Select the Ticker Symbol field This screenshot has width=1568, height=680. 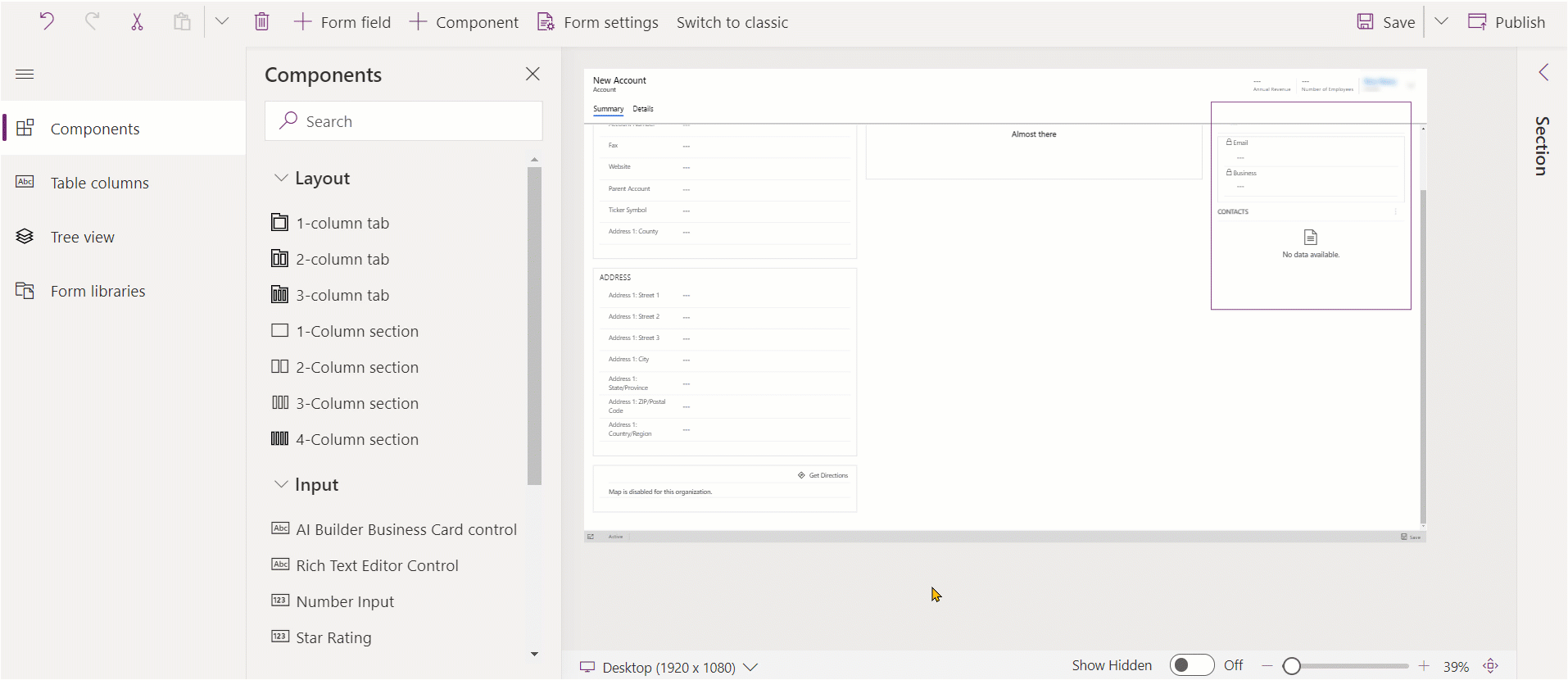pyautogui.click(x=724, y=211)
